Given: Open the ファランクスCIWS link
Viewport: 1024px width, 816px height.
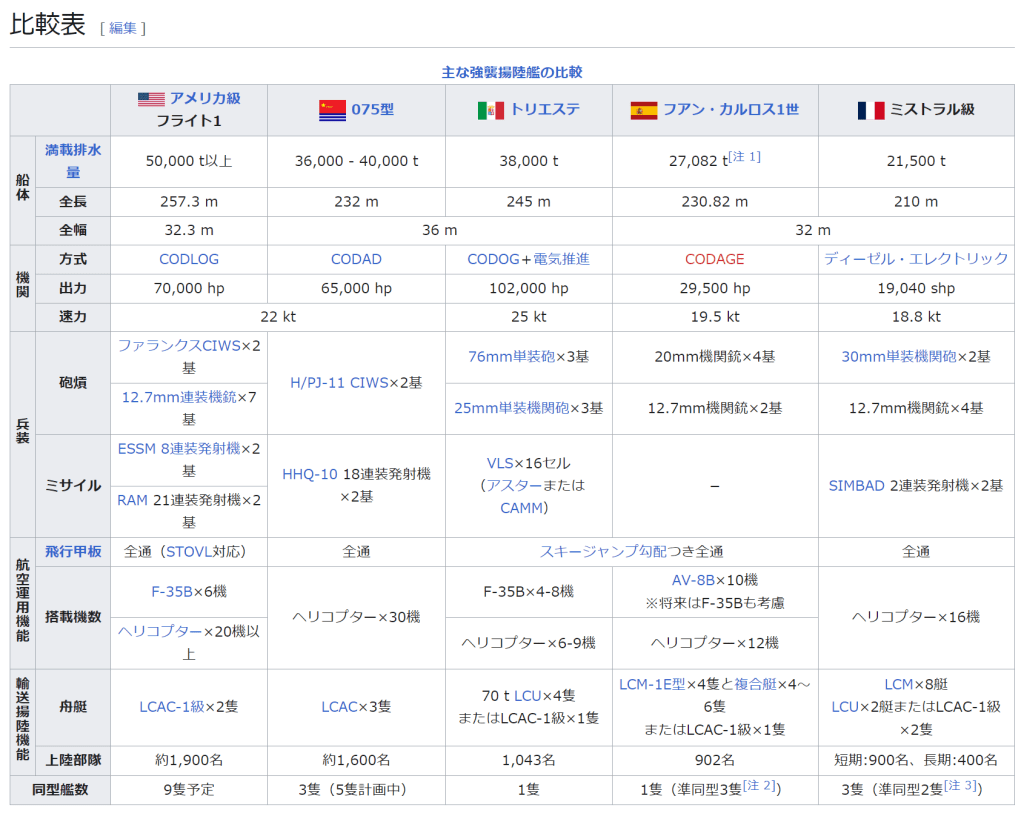Looking at the screenshot, I should coord(178,345).
